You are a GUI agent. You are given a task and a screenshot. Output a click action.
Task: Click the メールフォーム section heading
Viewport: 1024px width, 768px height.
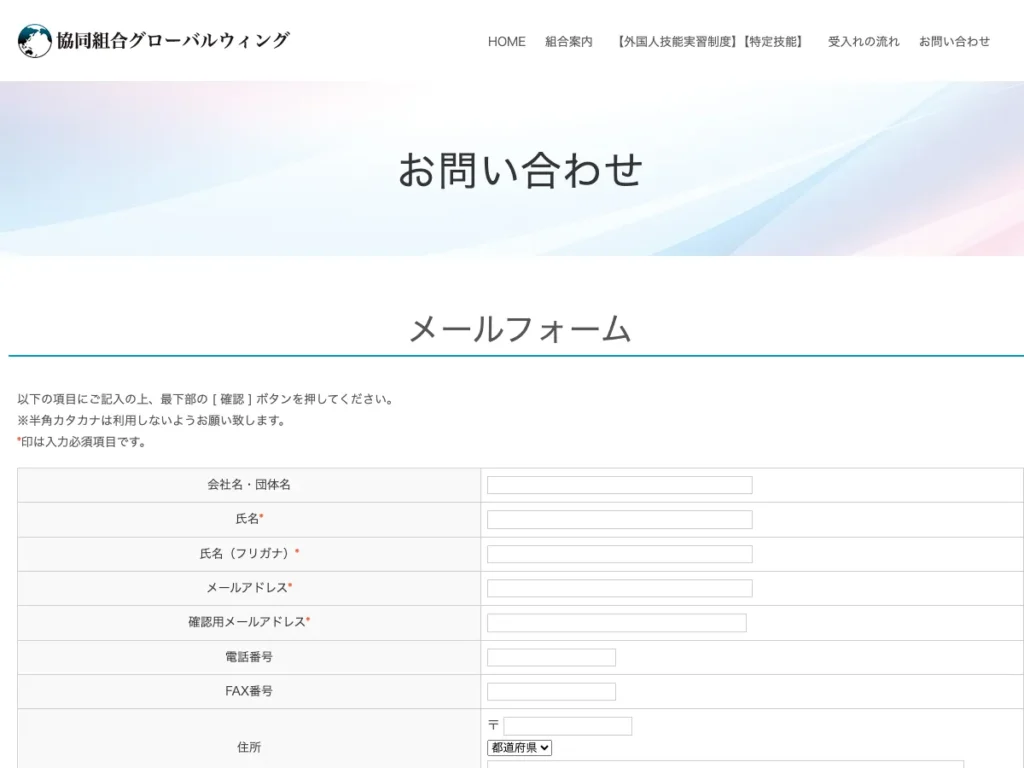(x=520, y=328)
